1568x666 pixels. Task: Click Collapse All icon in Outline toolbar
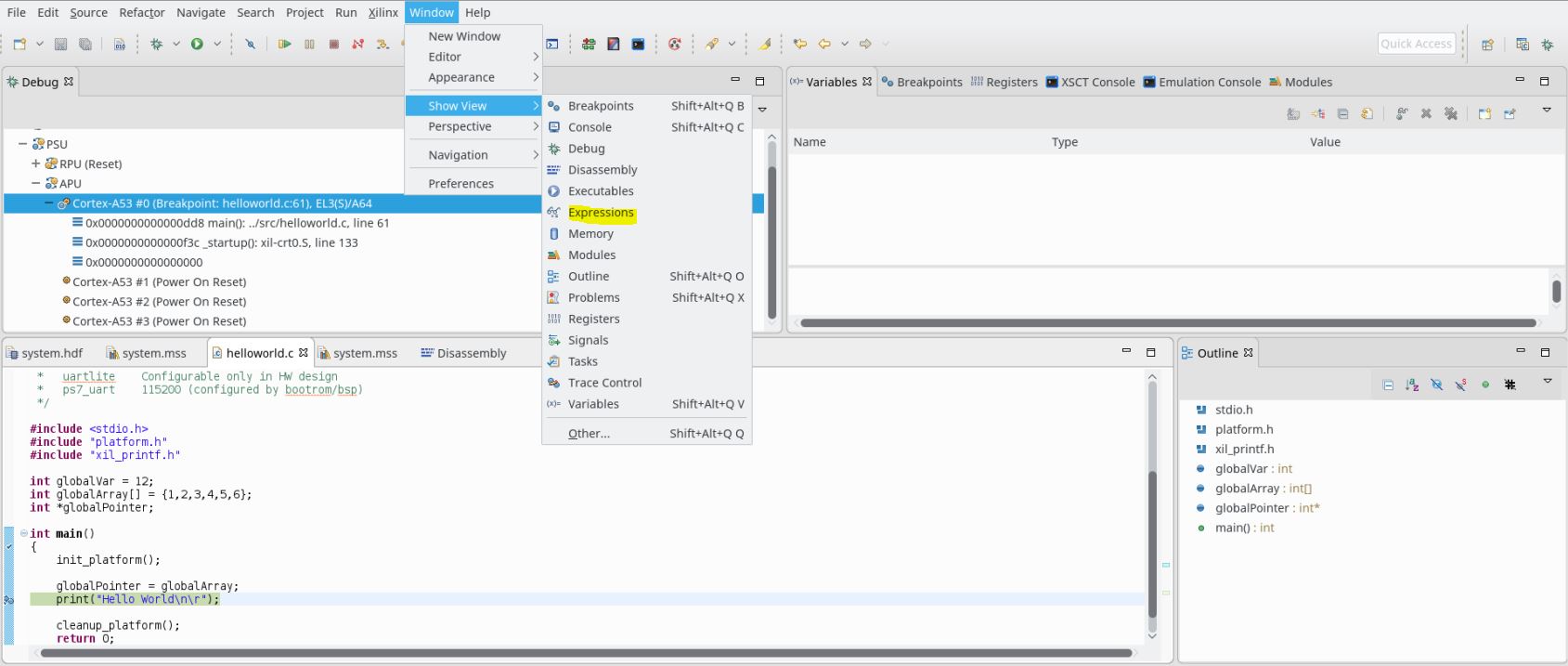[x=1388, y=385]
